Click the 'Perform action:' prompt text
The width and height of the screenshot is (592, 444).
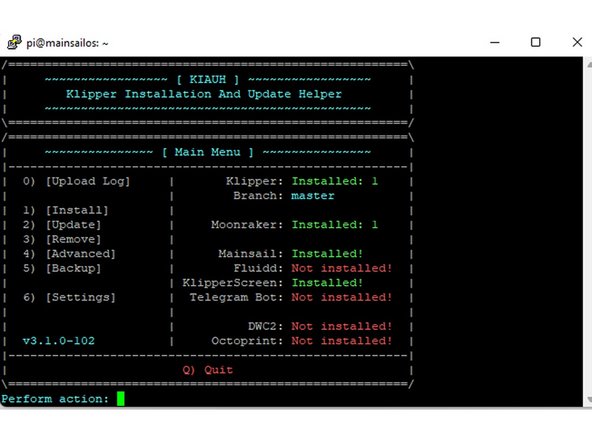55,399
